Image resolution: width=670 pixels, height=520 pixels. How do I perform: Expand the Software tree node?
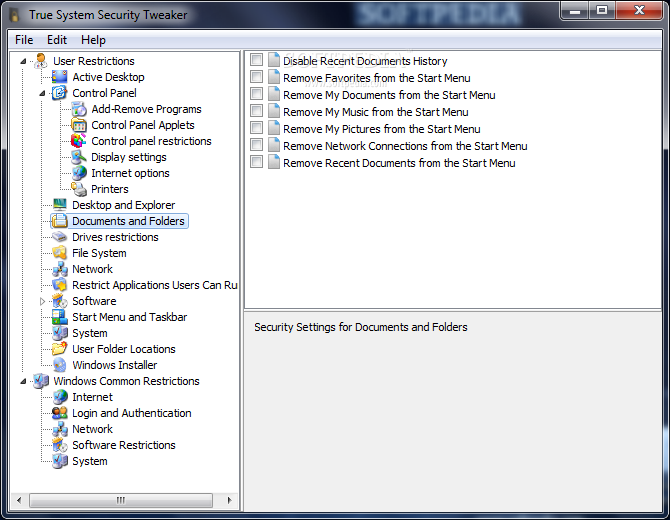(x=42, y=301)
